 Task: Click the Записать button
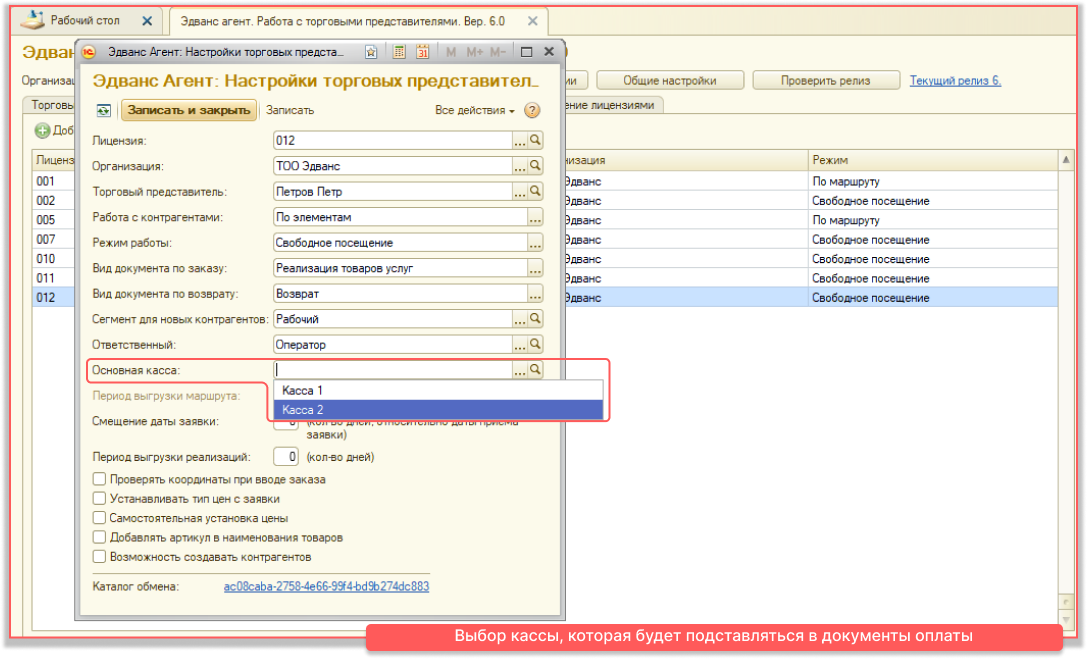point(290,110)
